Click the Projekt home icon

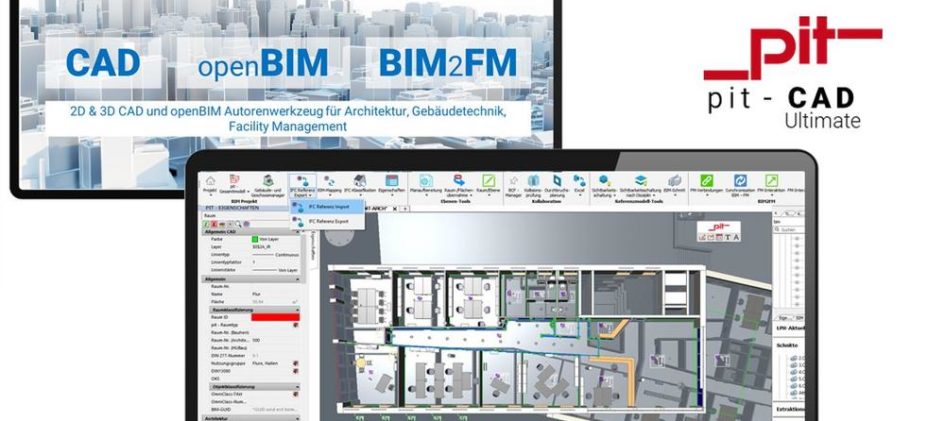pos(210,180)
